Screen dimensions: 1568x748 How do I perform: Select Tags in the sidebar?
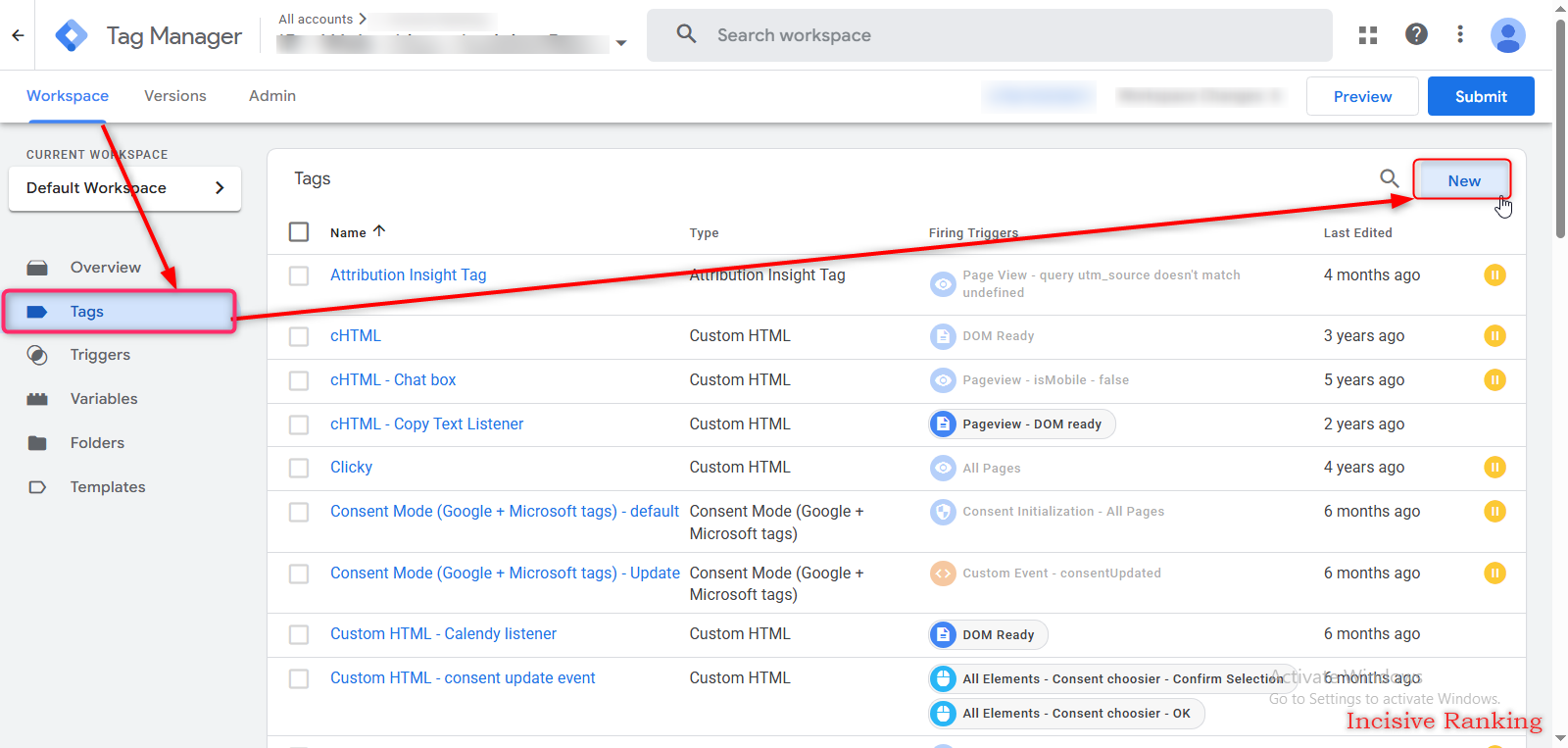pyautogui.click(x=120, y=312)
